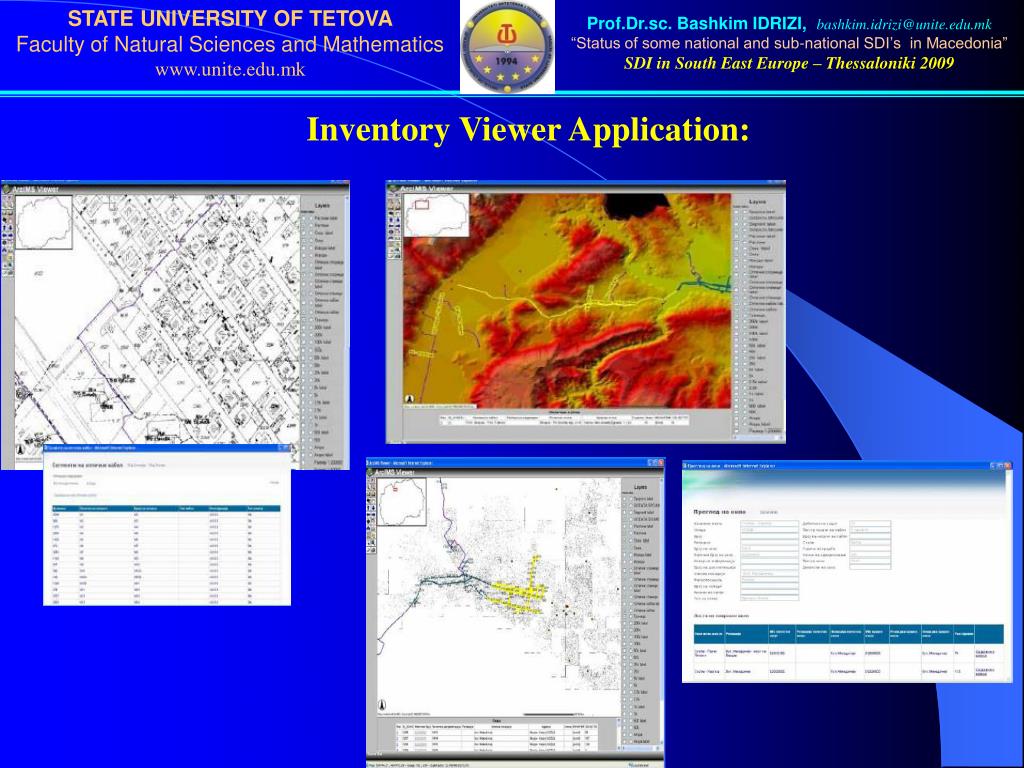Screen dimensions: 1024x768
Task: Click the north arrow icon in top-left parcel map viewer
Action: 21,450
